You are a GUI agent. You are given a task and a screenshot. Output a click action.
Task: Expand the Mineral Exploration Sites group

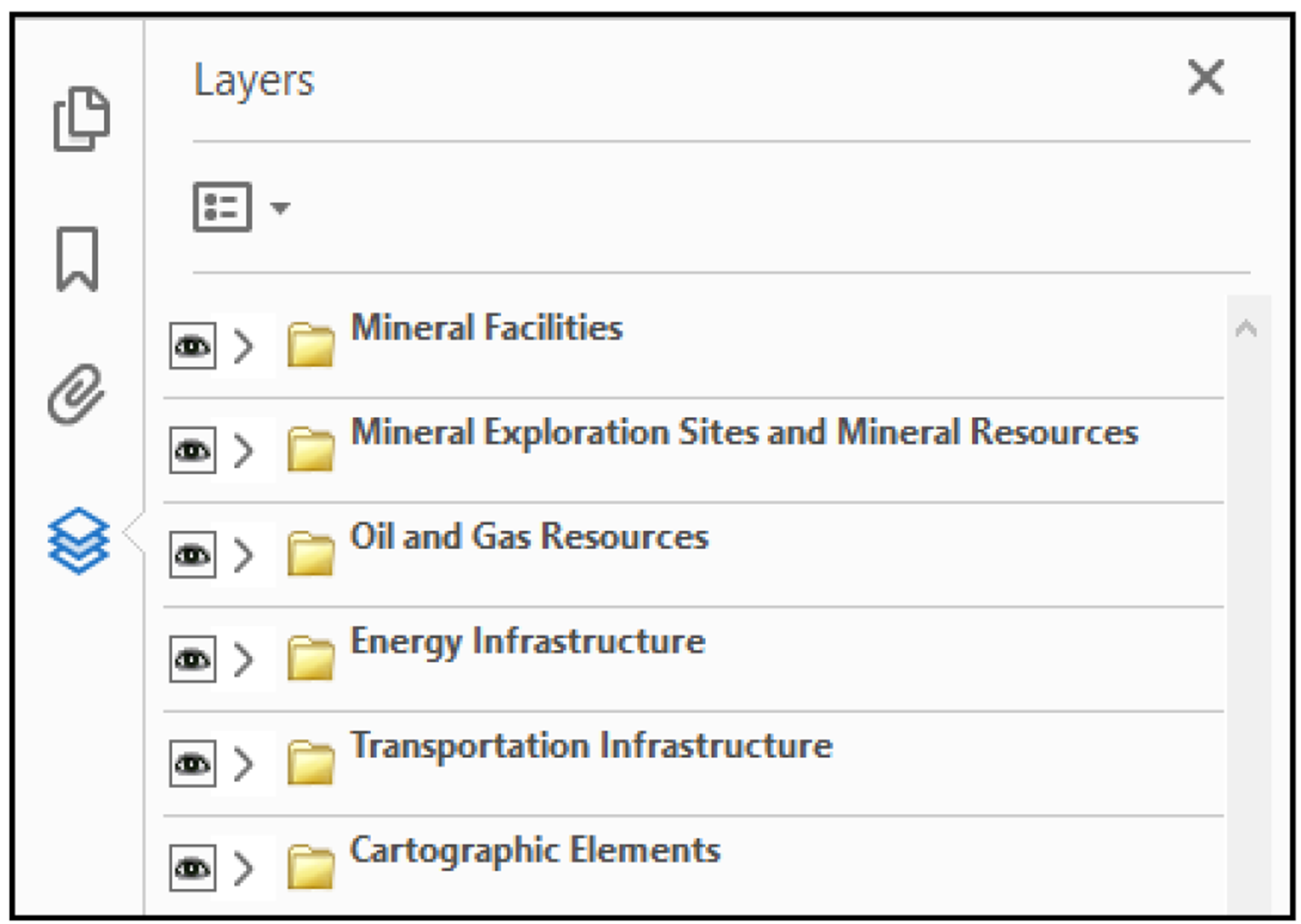244,451
